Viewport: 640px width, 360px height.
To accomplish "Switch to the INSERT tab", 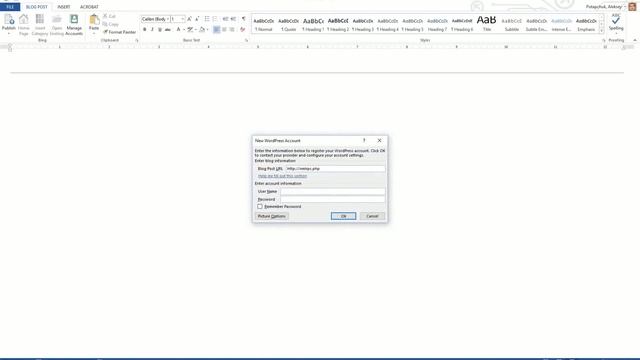I will click(64, 7).
